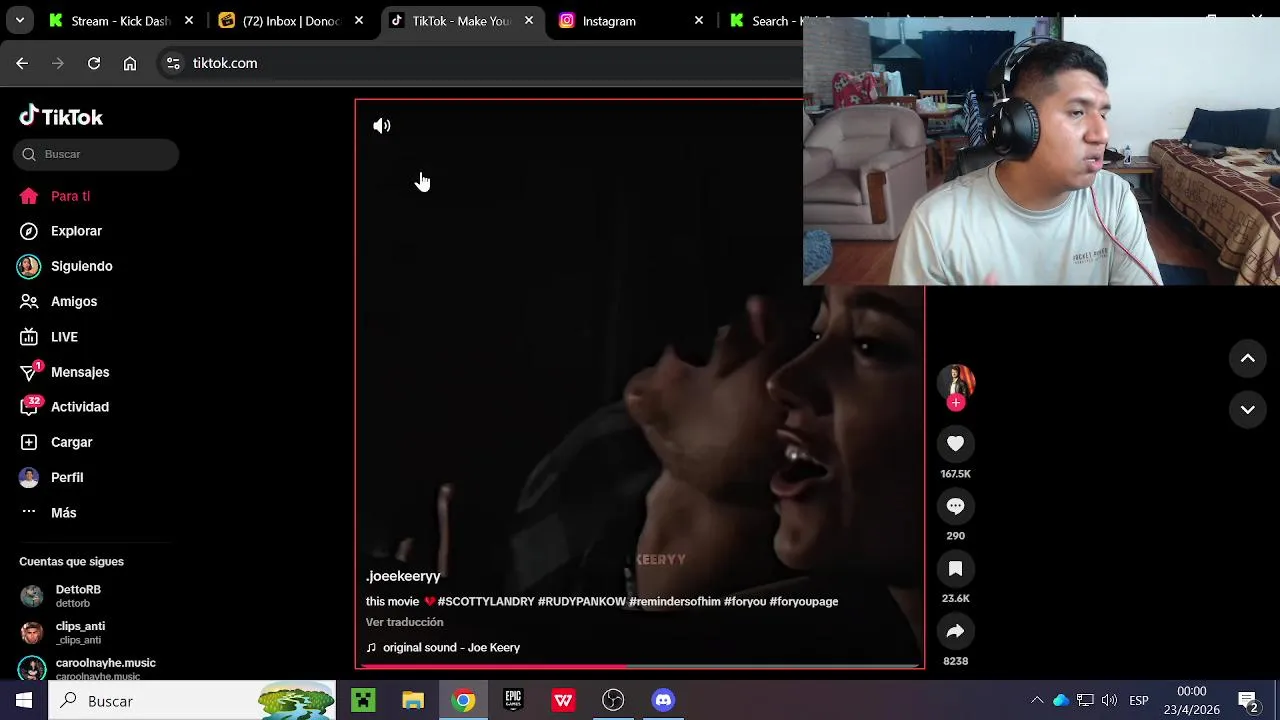Like the video with heart icon
Viewport: 1280px width, 720px height.
coord(955,444)
